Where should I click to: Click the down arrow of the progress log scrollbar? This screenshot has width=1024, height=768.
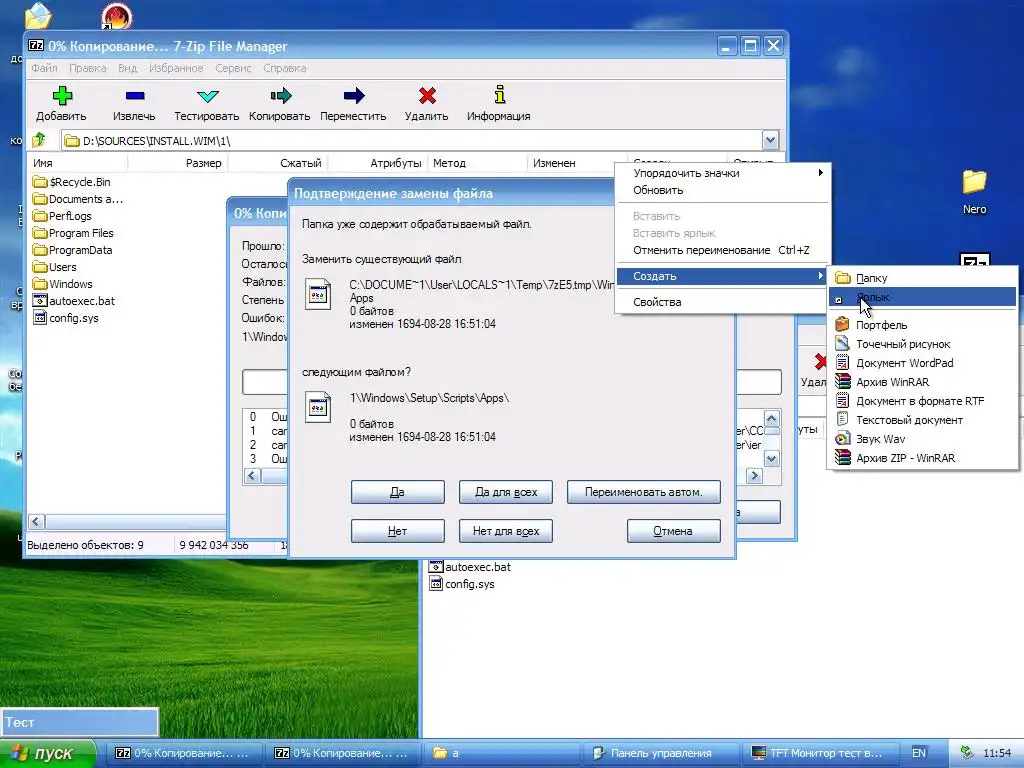point(771,458)
